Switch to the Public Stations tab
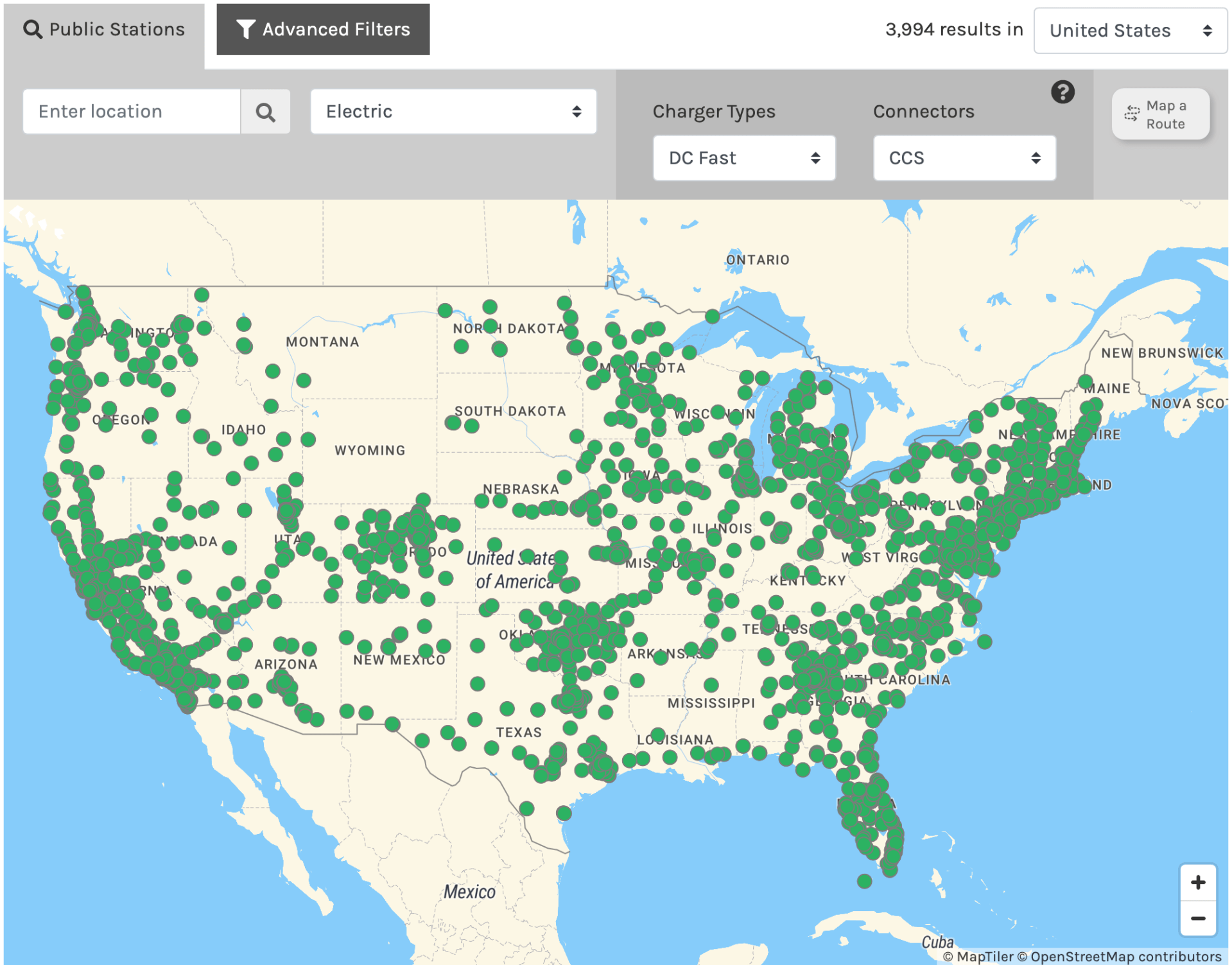The height and width of the screenshot is (965, 1232). (105, 28)
